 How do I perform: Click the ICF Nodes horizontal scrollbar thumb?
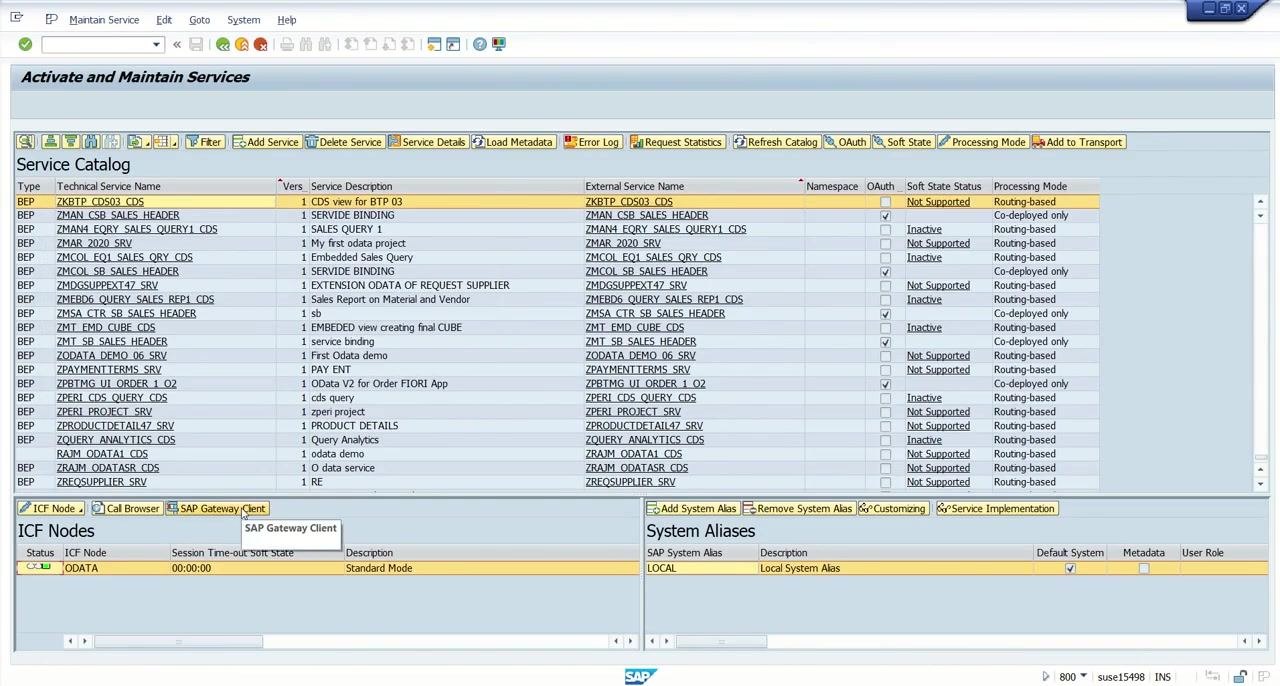pos(179,641)
